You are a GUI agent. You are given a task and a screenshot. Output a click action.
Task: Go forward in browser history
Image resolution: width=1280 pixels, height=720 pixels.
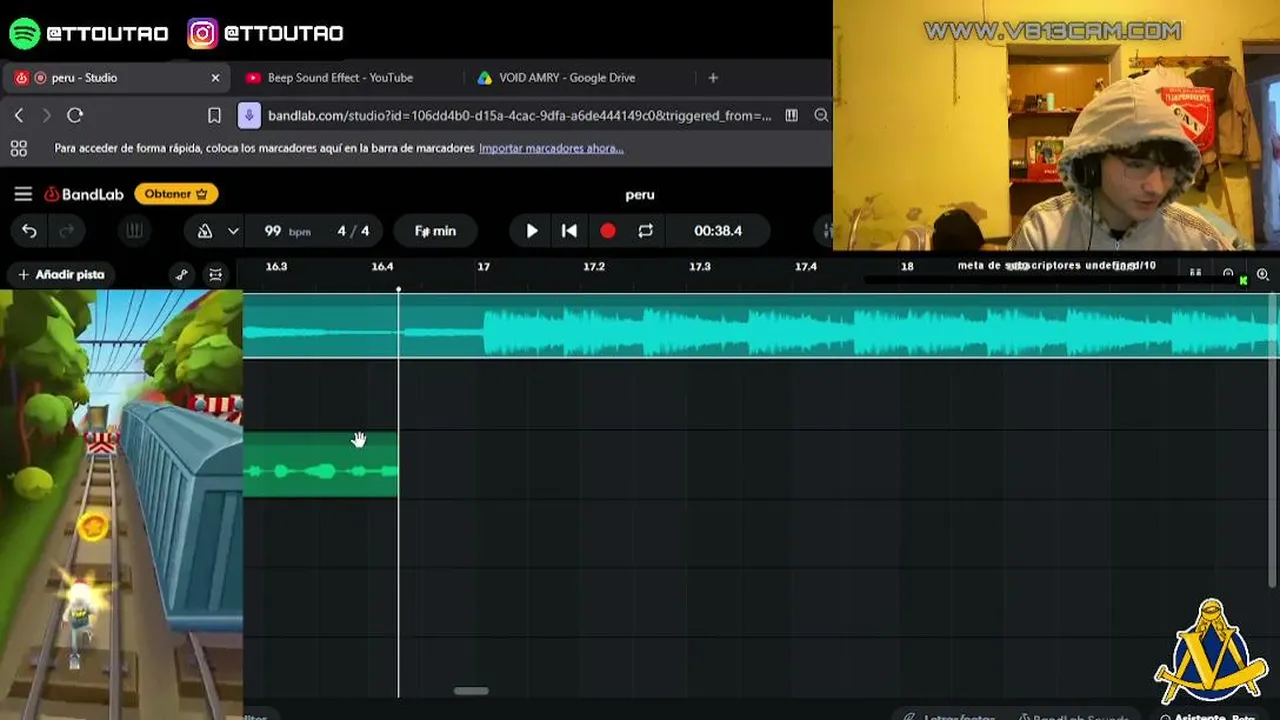(x=46, y=116)
